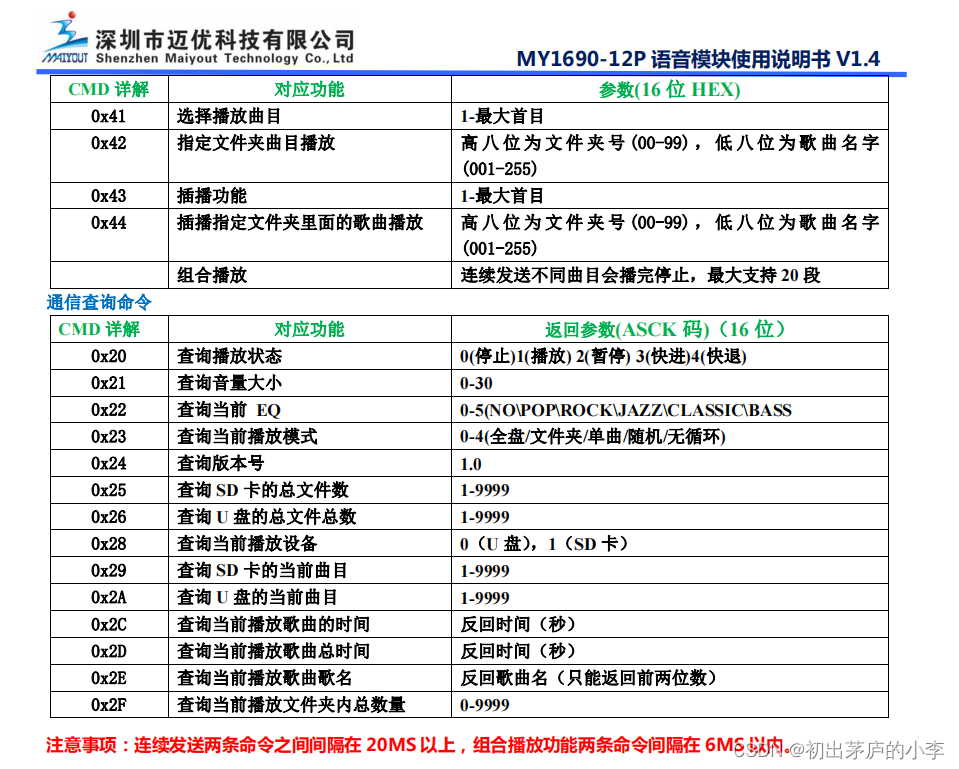959x769 pixels.
Task: Select the 0x21 command cell
Action: coord(109,383)
